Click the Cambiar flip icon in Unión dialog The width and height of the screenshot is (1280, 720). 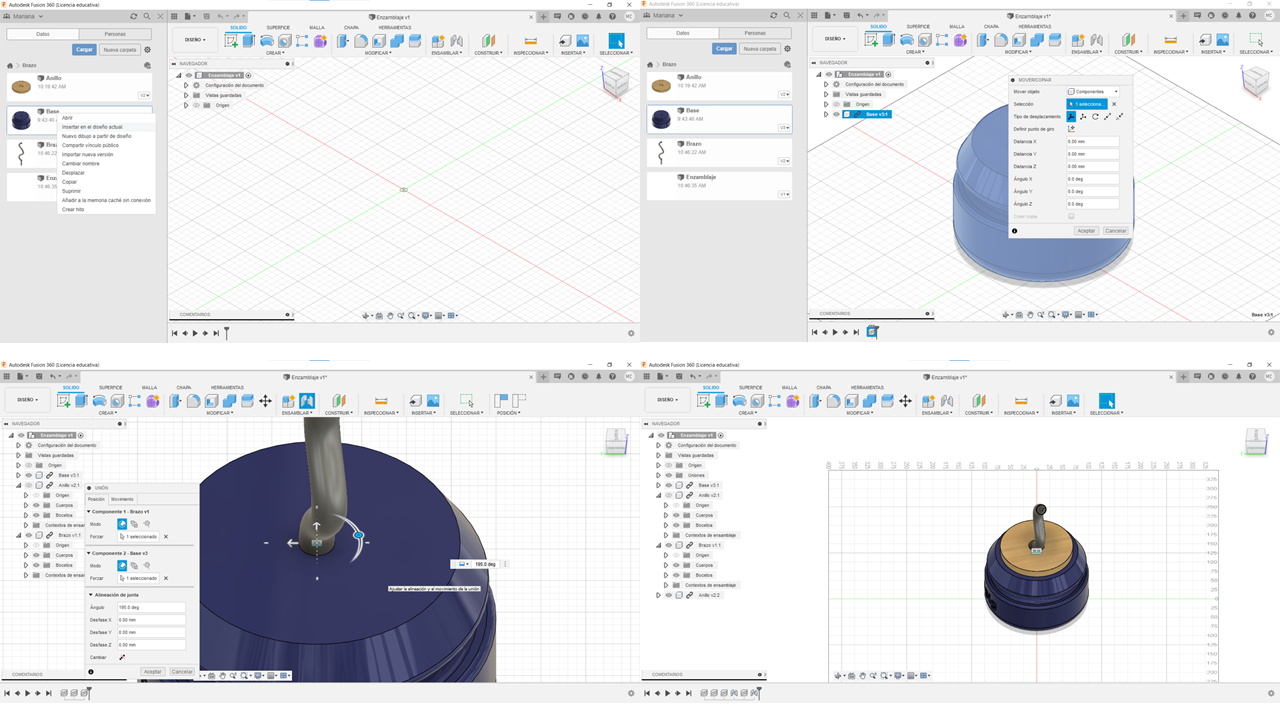pyautogui.click(x=122, y=657)
